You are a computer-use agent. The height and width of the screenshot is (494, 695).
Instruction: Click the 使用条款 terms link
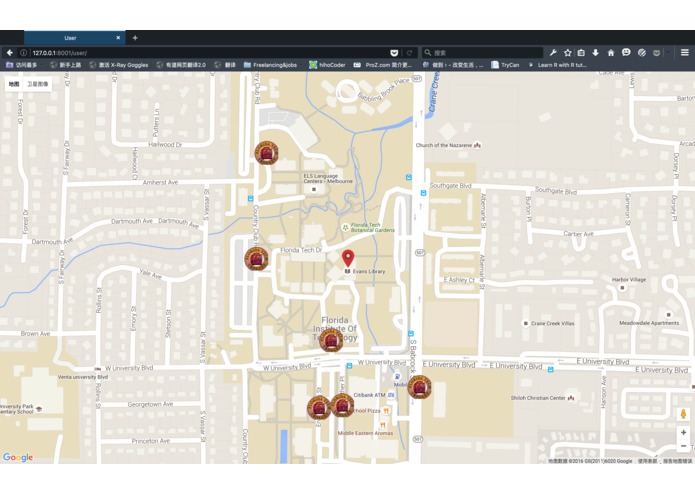click(648, 461)
